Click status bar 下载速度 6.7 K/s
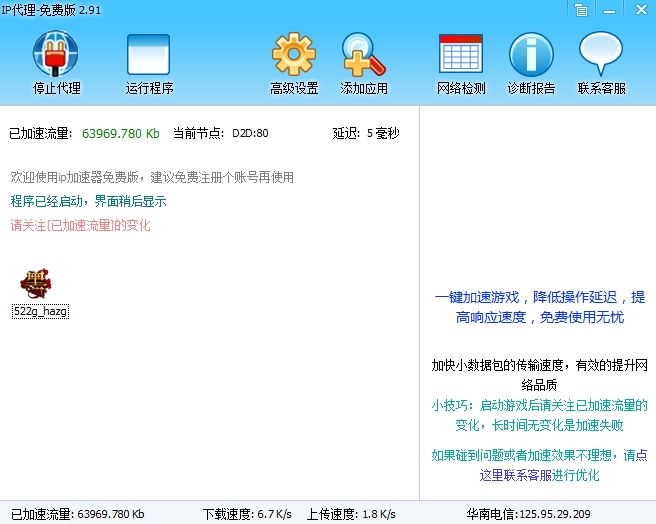This screenshot has width=656, height=524. (247, 514)
